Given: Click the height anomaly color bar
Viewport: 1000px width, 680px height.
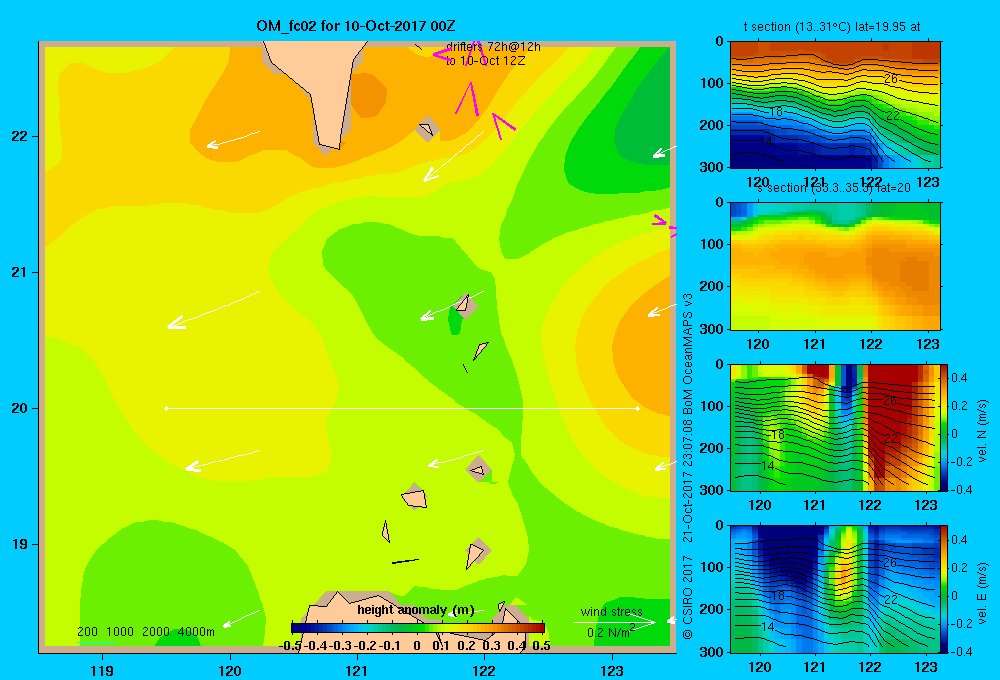Looking at the screenshot, I should (418, 628).
